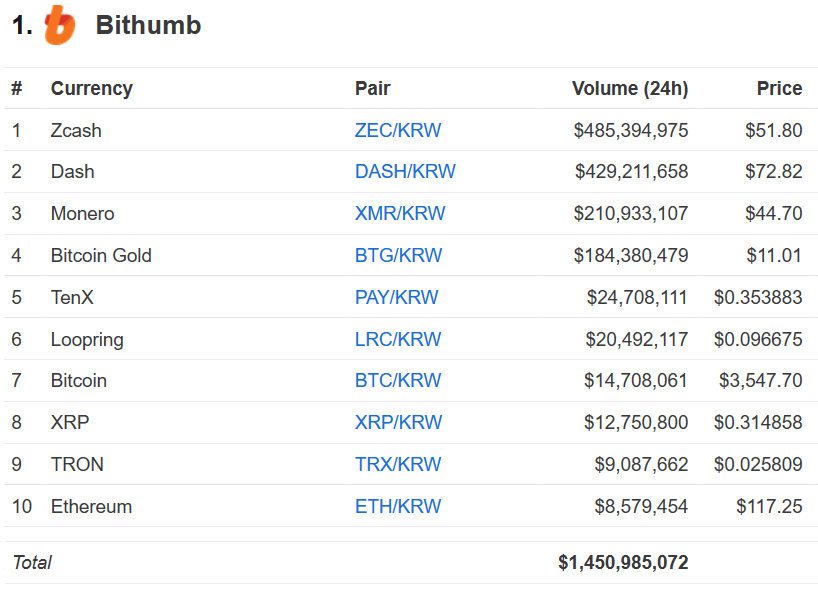This screenshot has width=818, height=593.
Task: Click the Price column header
Action: 779,88
